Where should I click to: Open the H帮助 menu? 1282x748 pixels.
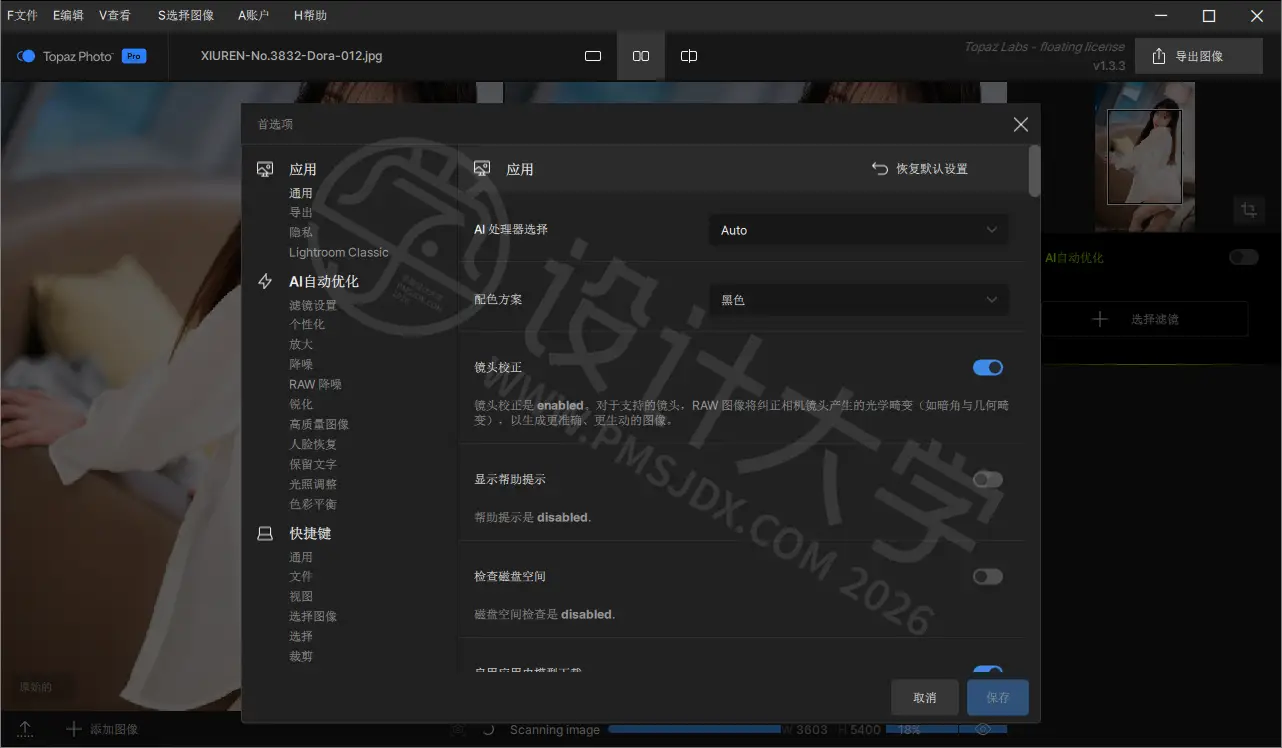coord(310,15)
